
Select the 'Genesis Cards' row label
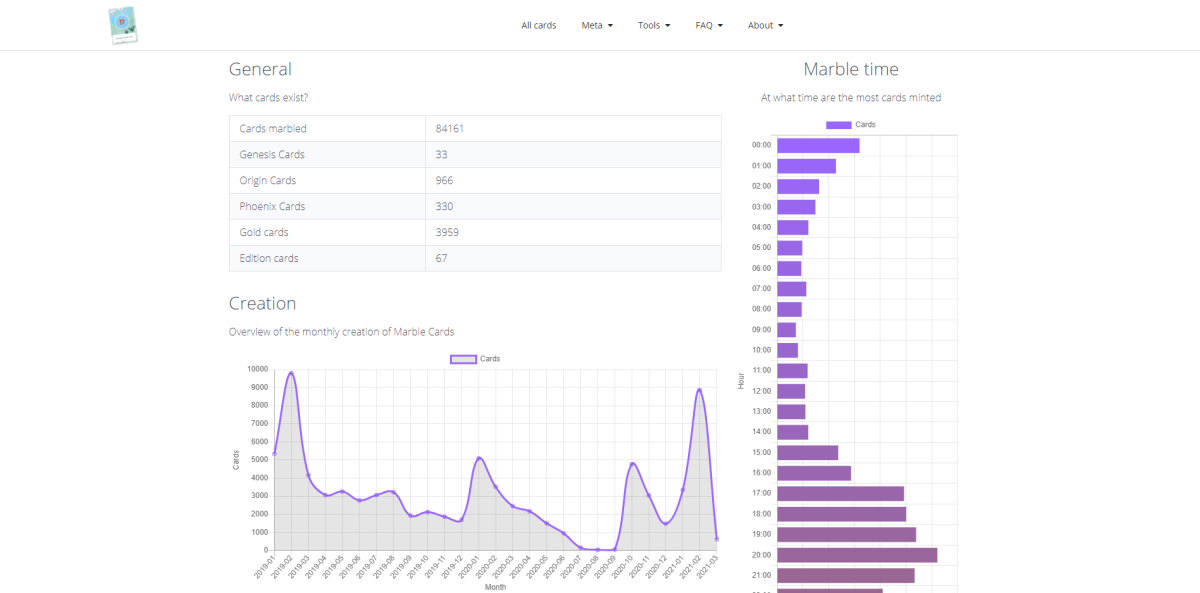click(272, 155)
